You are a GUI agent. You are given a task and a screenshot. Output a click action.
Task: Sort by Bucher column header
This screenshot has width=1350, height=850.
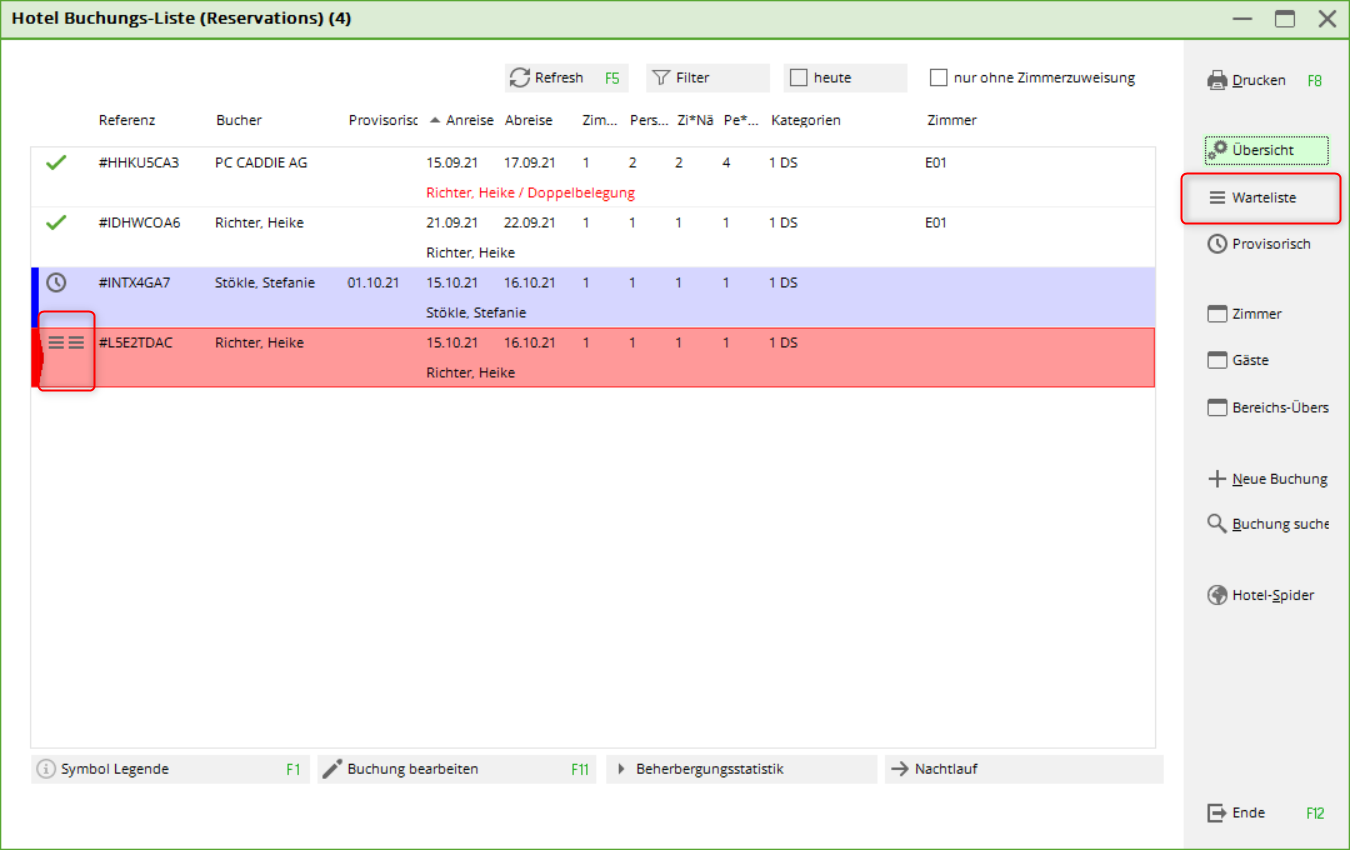(x=239, y=120)
